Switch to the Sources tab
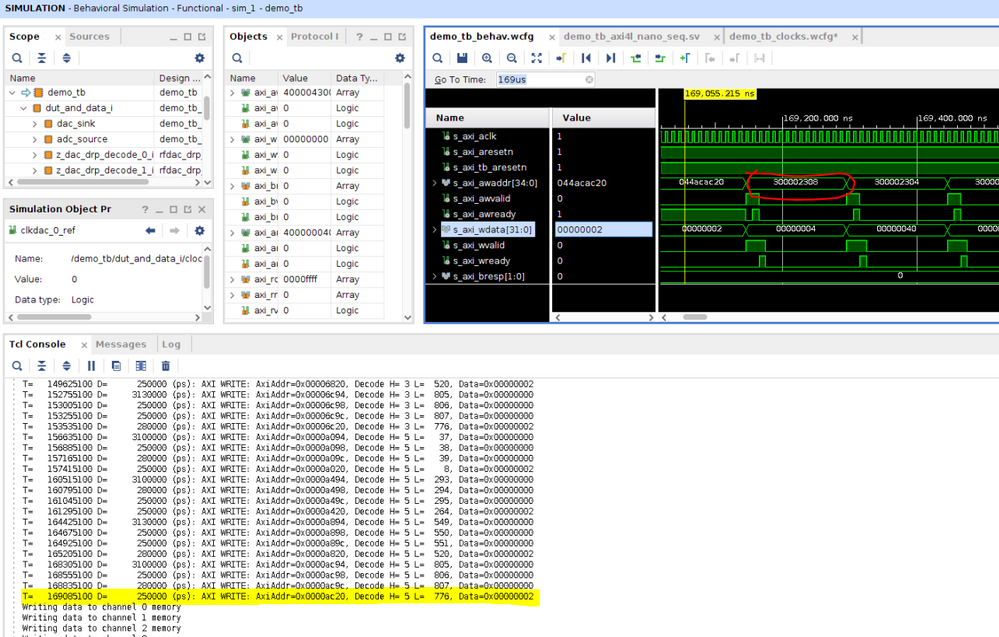999x637 pixels. tap(89, 37)
